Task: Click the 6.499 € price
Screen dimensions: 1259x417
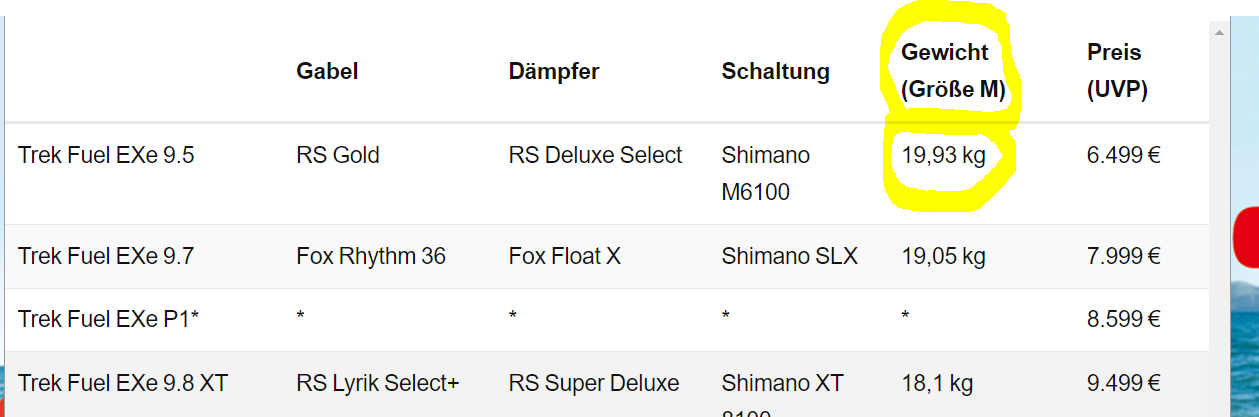Action: (x=1123, y=155)
